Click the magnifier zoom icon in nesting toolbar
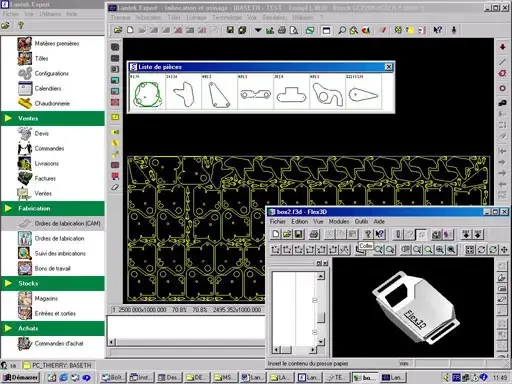The image size is (512, 384). [342, 30]
